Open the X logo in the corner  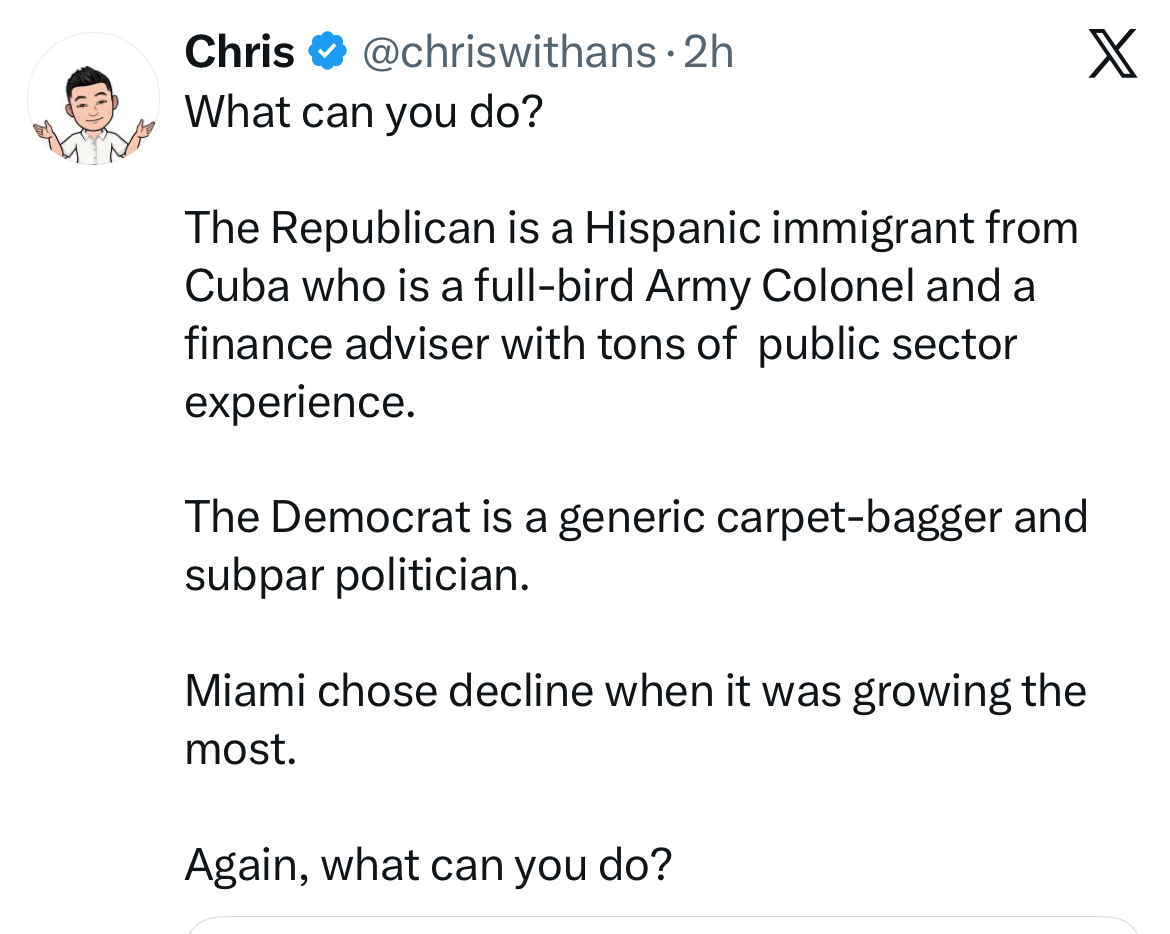click(1112, 54)
